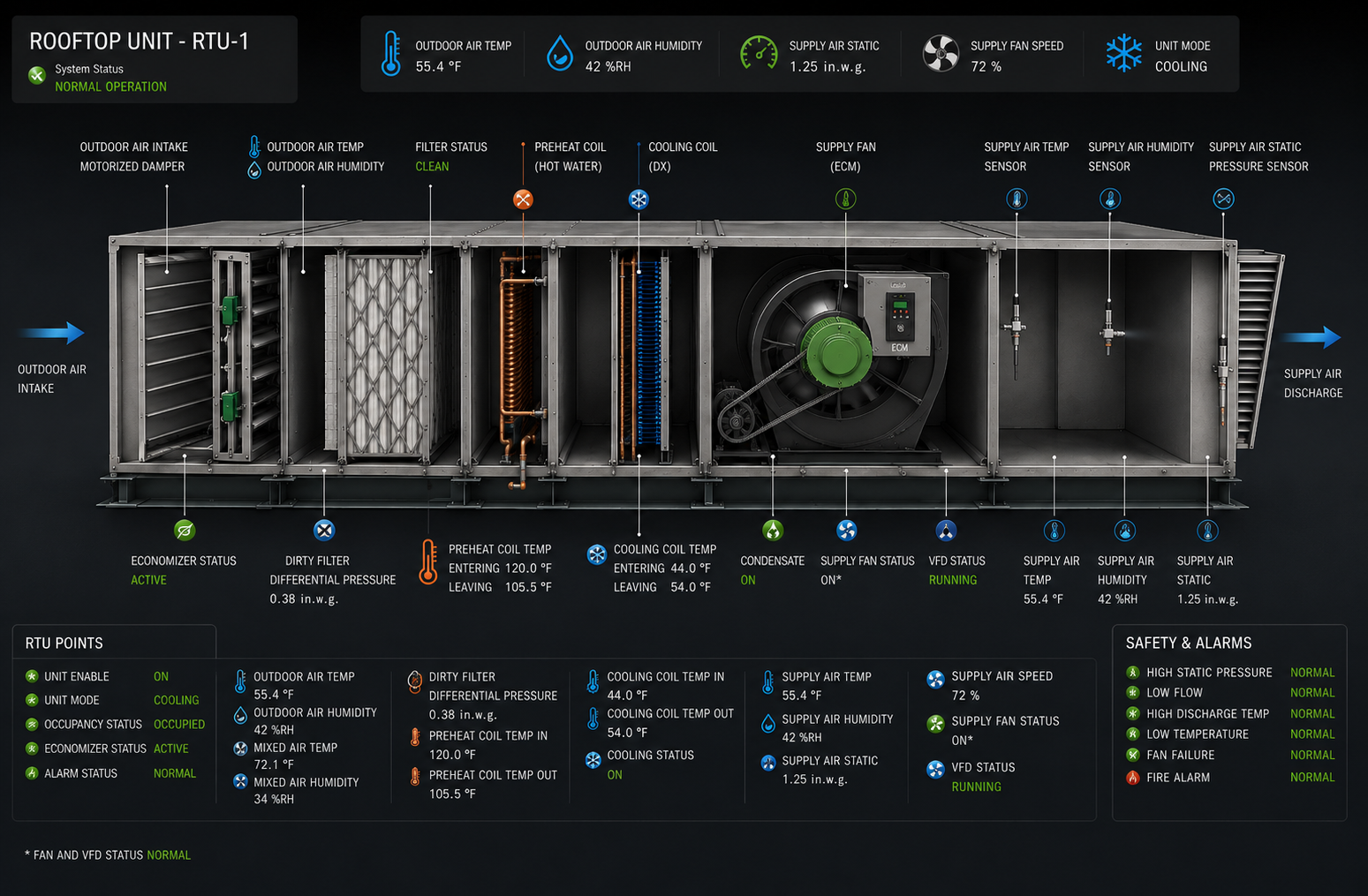This screenshot has width=1368, height=896.
Task: Click the low temperature alarm icon
Action: pos(1133,734)
